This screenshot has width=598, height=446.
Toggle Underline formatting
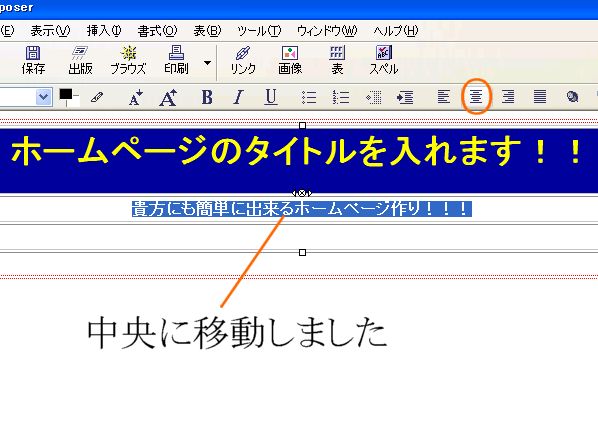[x=270, y=97]
